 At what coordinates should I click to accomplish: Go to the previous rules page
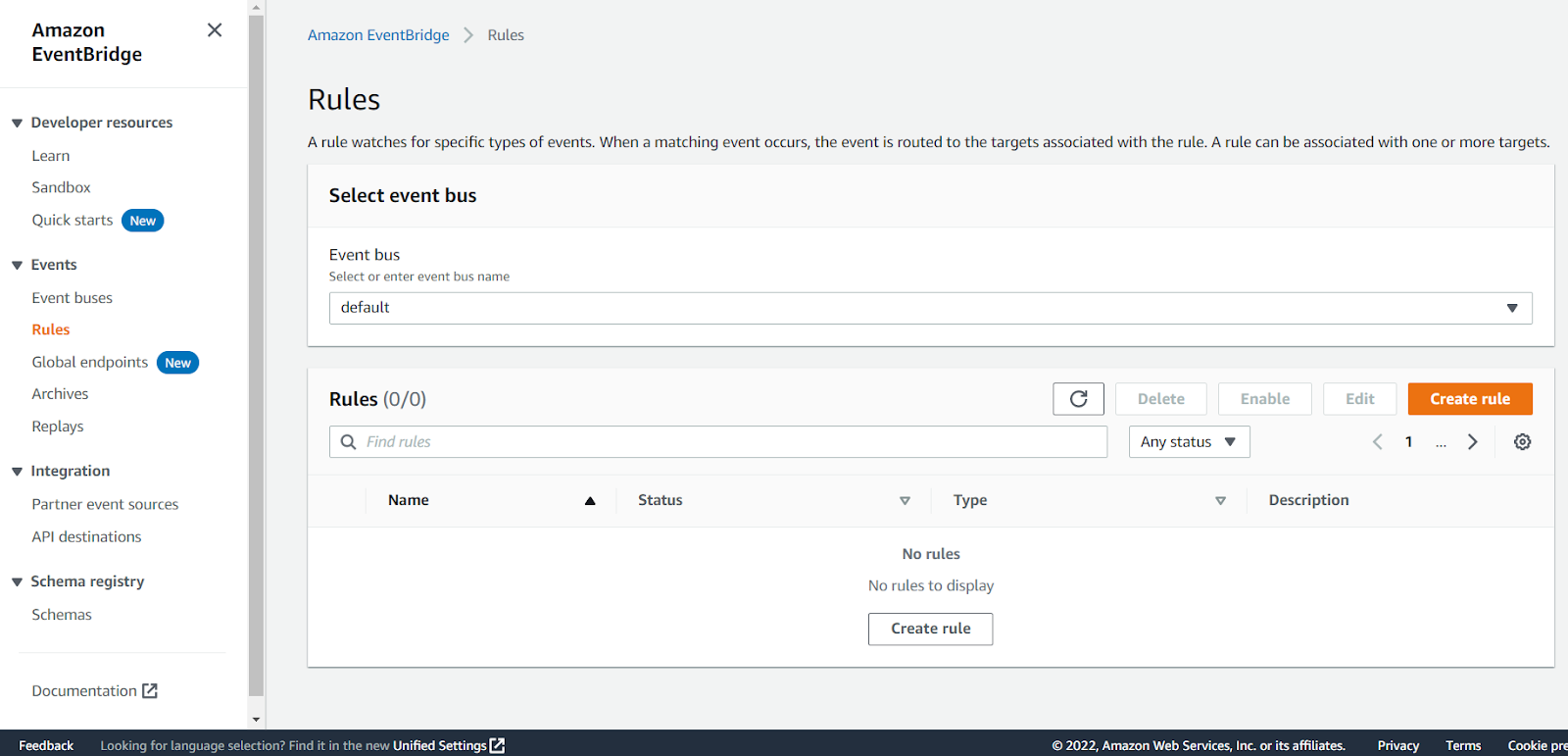coord(1378,442)
